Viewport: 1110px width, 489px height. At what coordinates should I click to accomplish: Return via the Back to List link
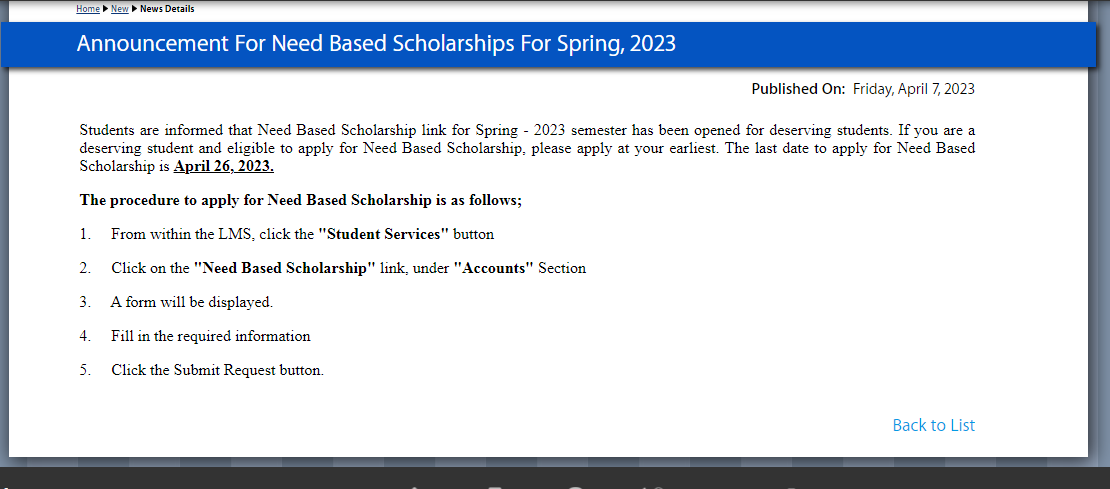coord(934,425)
